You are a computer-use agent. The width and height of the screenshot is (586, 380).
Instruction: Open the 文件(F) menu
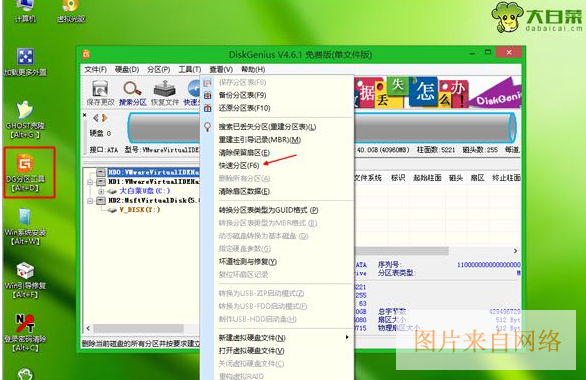click(95, 69)
